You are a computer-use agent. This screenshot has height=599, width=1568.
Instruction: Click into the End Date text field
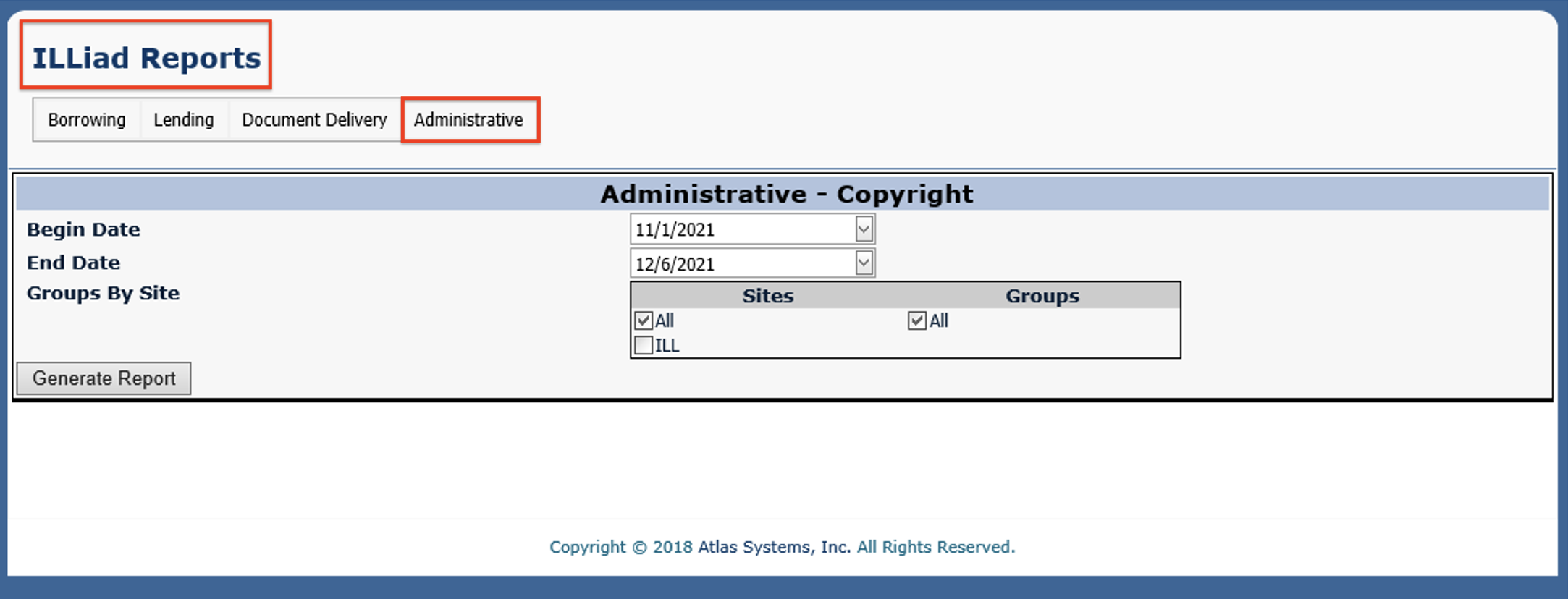pos(742,264)
